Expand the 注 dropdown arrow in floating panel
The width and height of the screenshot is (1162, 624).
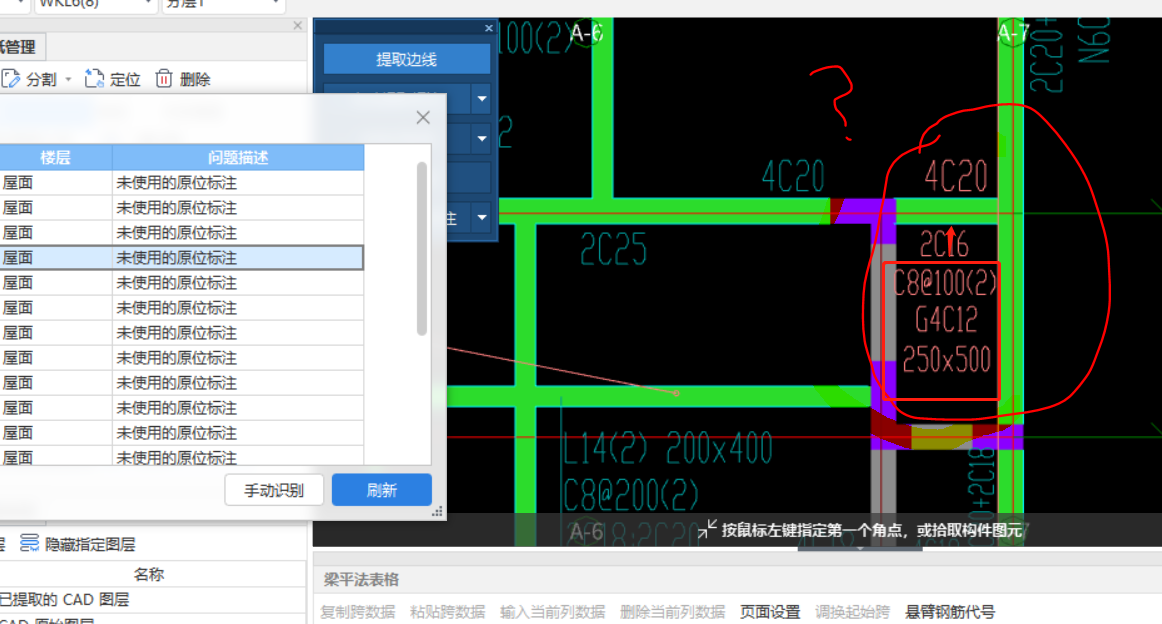(x=482, y=217)
